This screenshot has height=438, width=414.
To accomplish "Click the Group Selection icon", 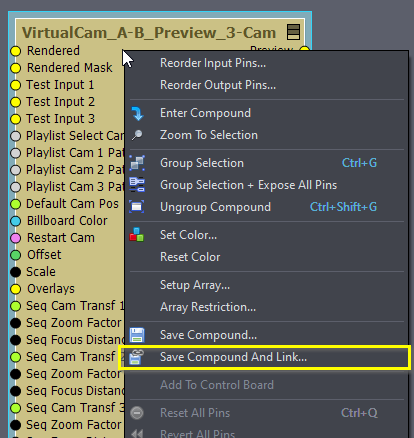I will [137, 163].
